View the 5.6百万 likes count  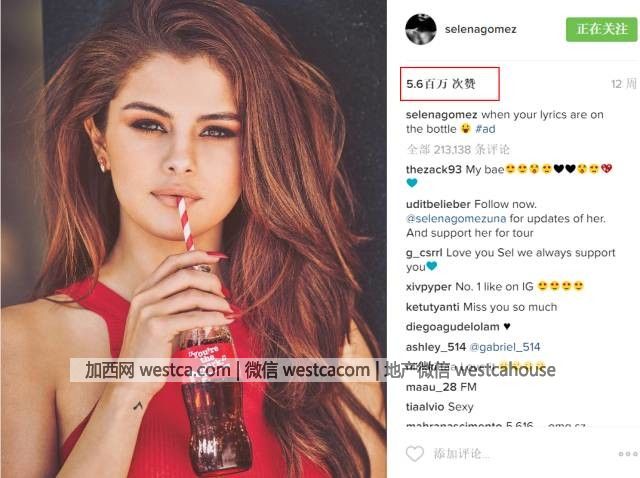pyautogui.click(x=441, y=84)
